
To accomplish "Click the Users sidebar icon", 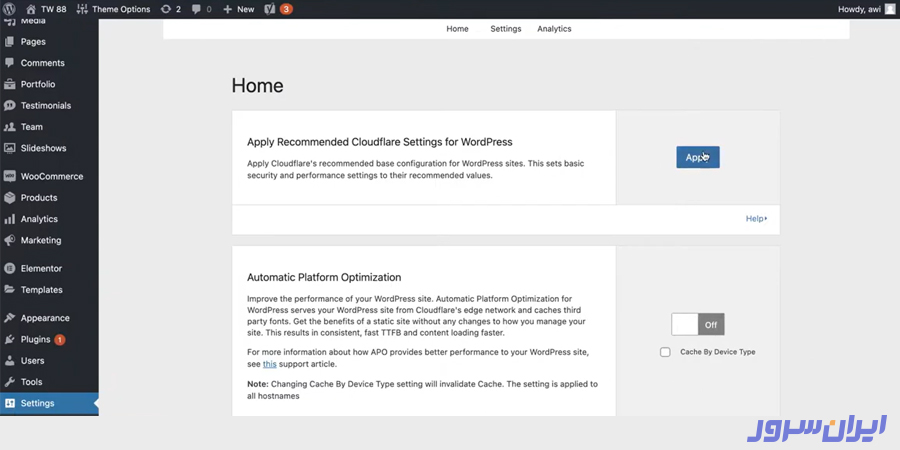I will 9,360.
